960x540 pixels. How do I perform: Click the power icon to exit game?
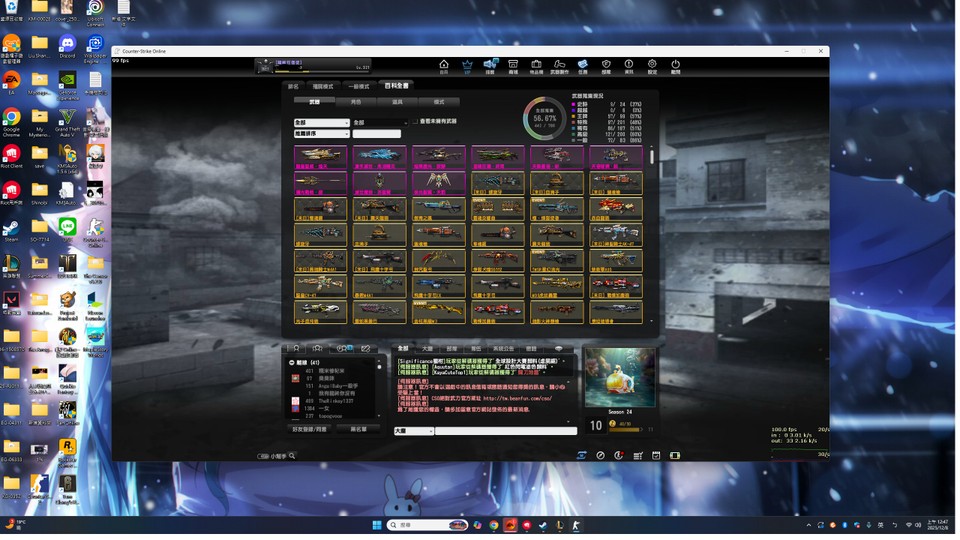[x=676, y=65]
